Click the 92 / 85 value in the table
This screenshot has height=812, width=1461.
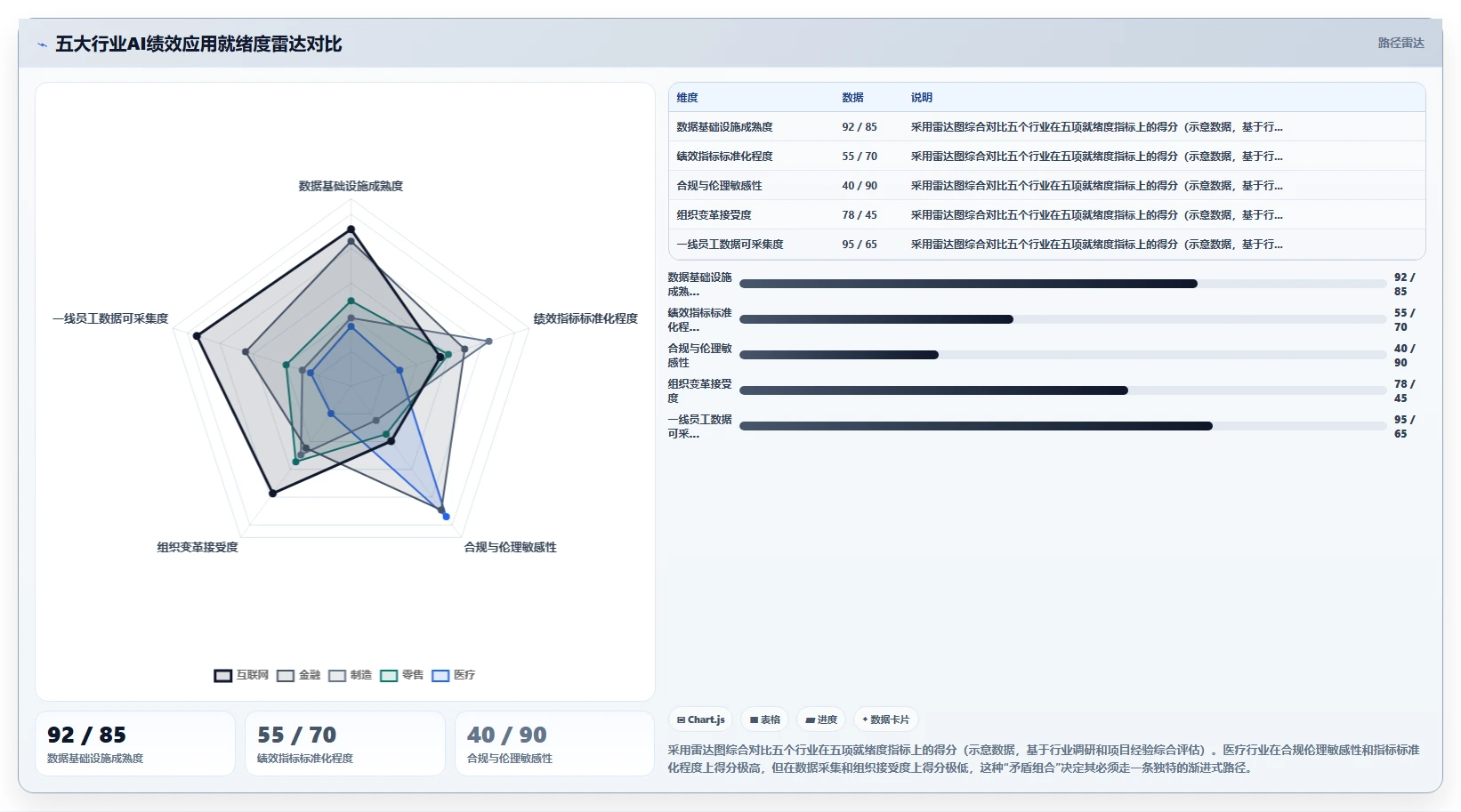click(x=860, y=127)
